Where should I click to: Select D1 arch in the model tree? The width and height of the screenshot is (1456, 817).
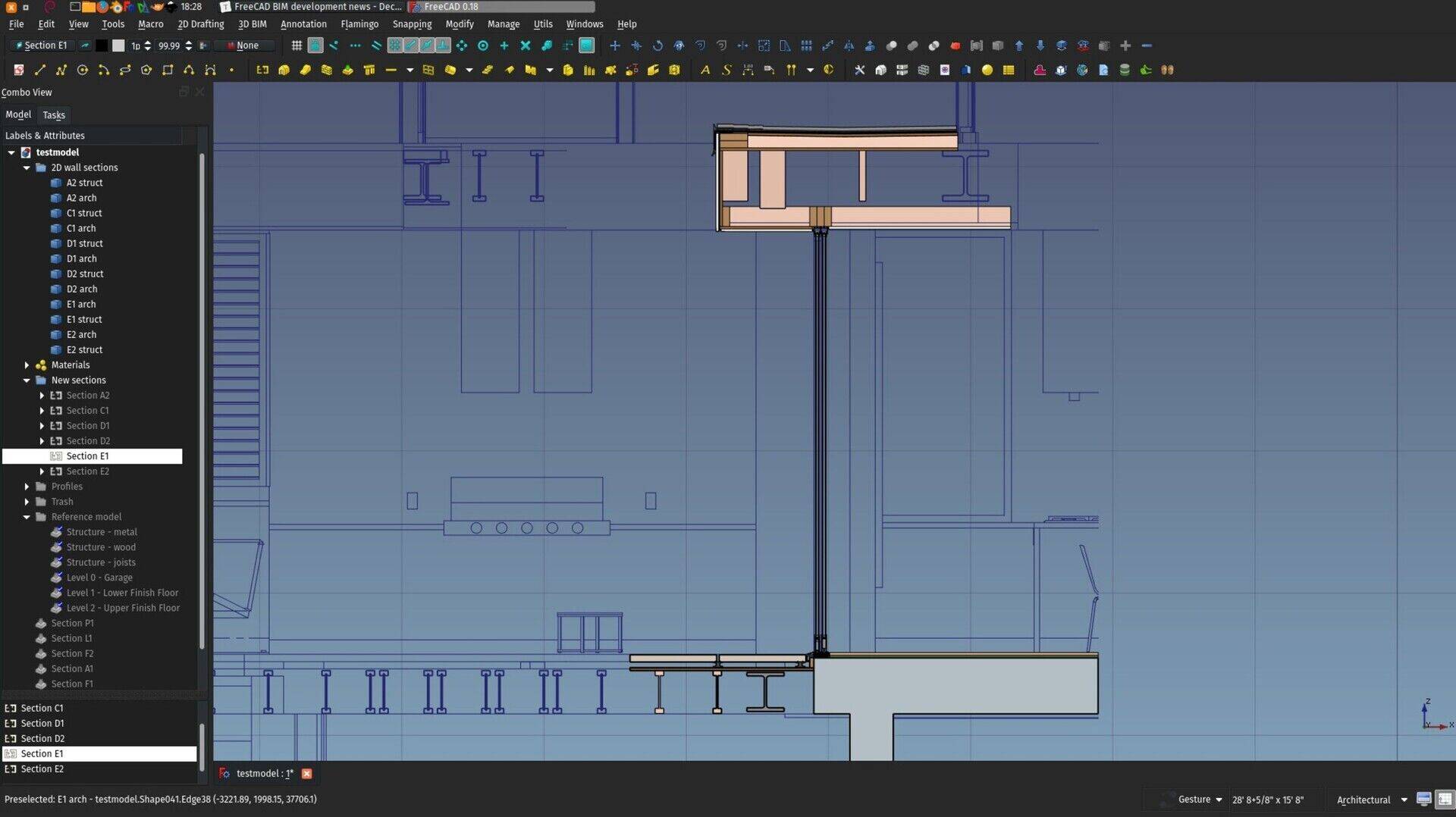click(80, 258)
